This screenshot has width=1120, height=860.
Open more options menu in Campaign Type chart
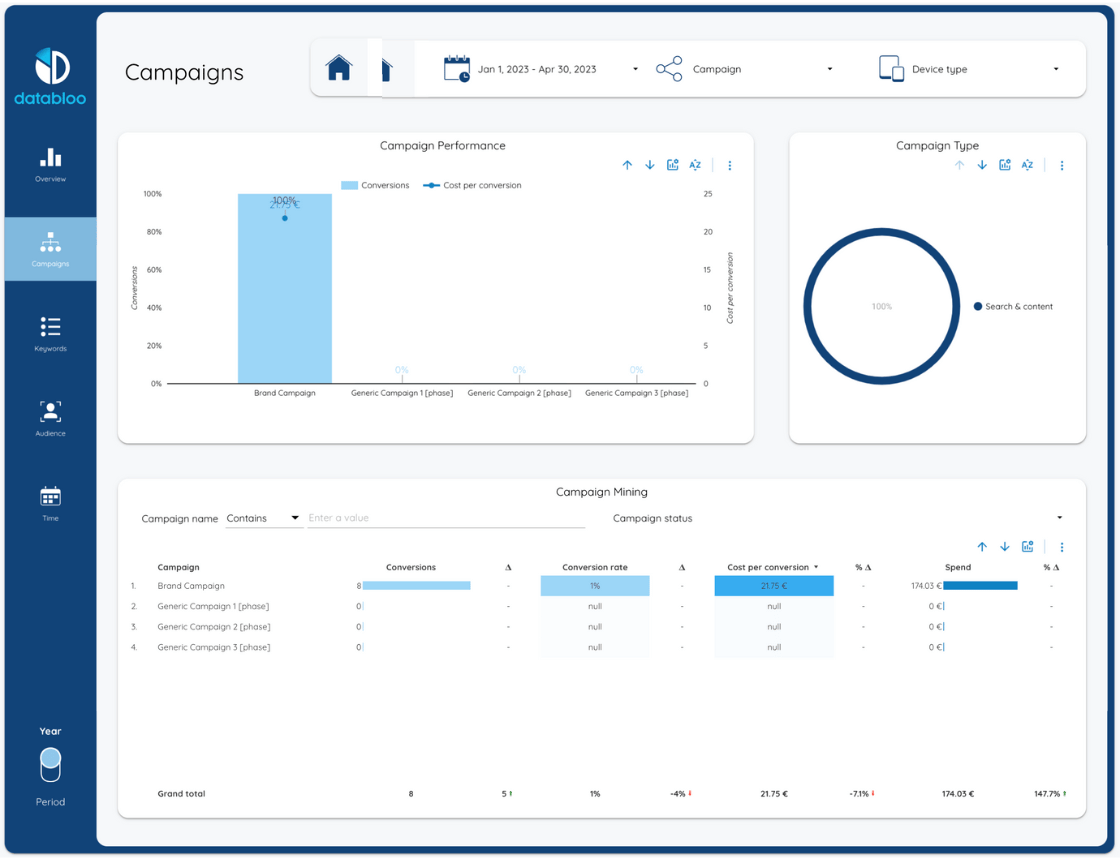click(x=1062, y=165)
